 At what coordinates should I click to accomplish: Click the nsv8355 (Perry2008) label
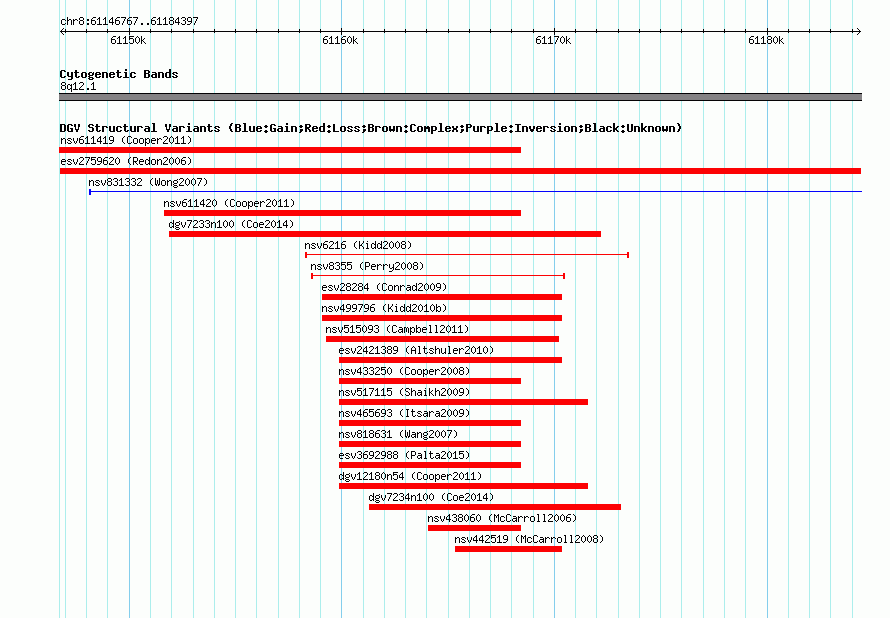click(x=367, y=266)
